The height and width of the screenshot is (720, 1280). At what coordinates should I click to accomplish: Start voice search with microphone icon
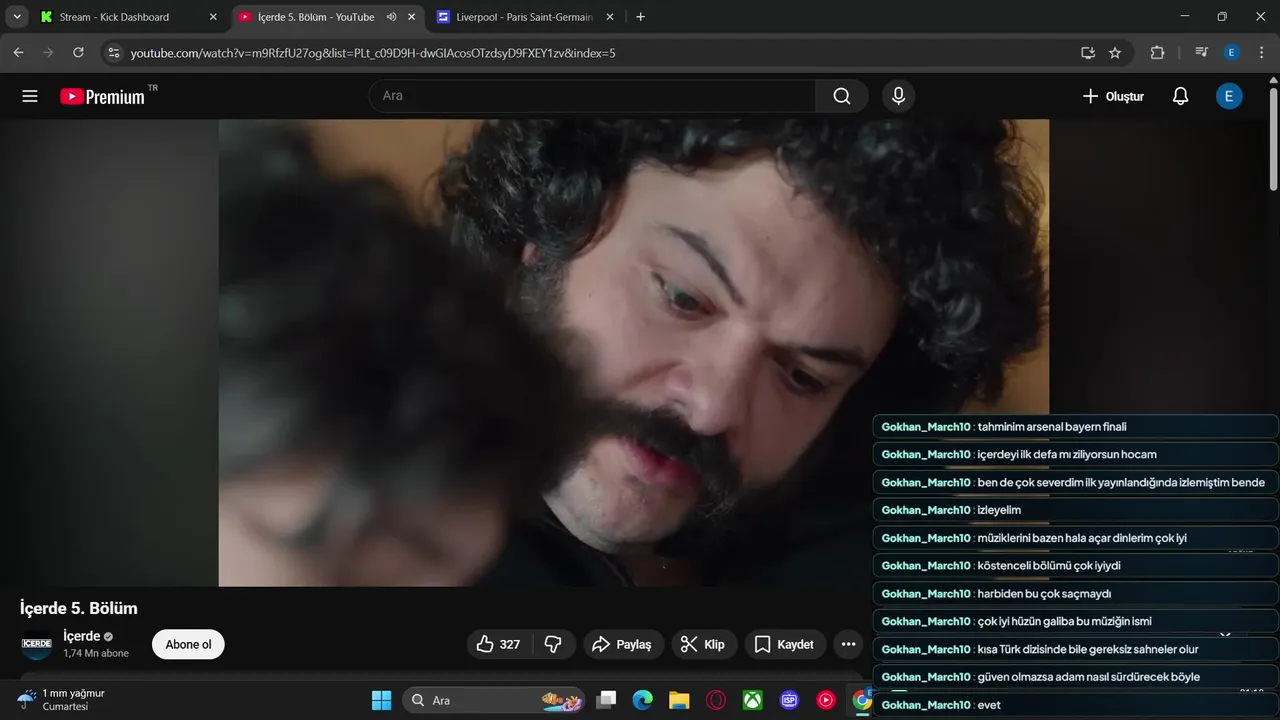898,96
